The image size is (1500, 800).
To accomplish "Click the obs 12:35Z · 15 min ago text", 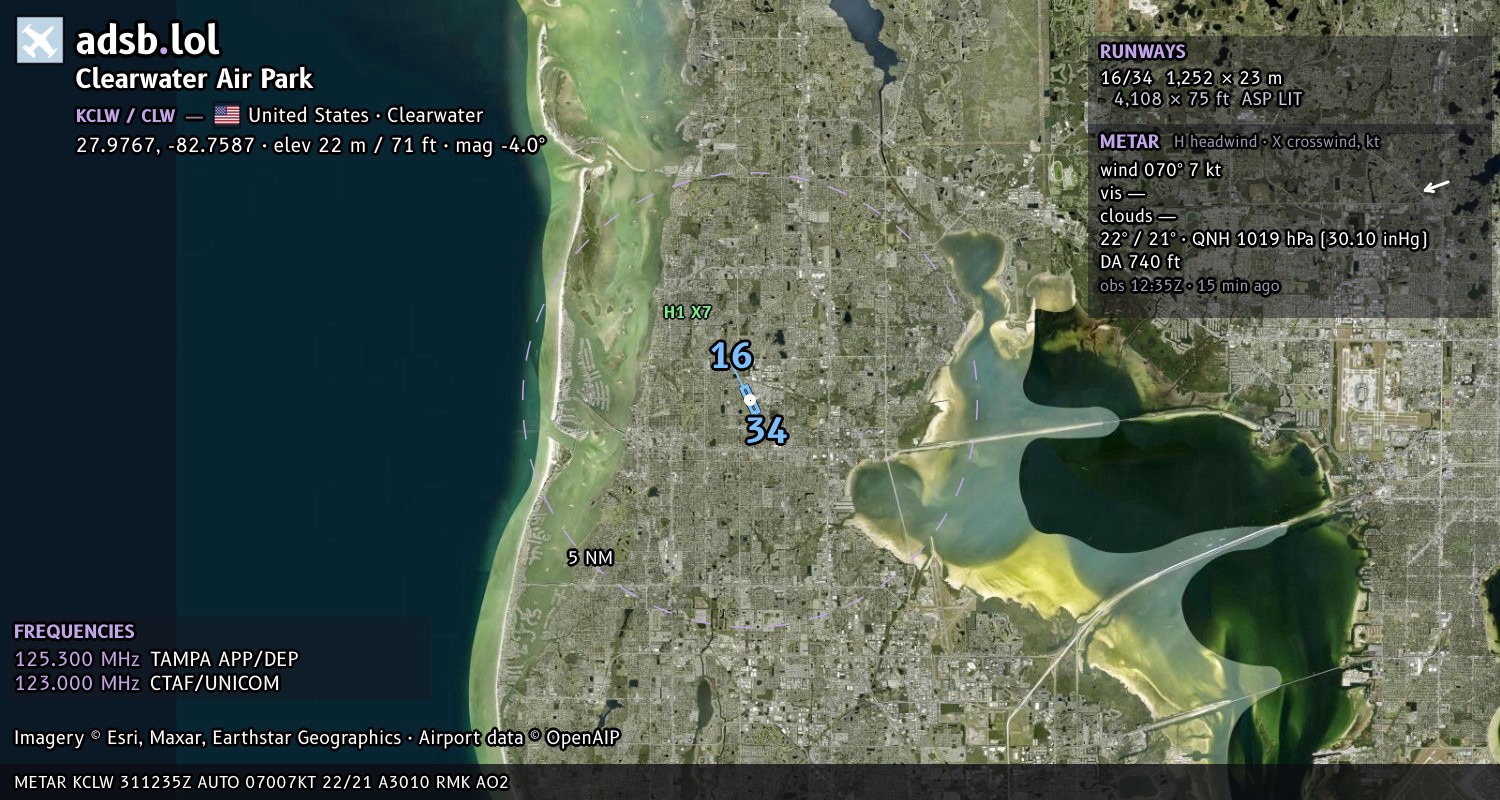I will (1189, 286).
